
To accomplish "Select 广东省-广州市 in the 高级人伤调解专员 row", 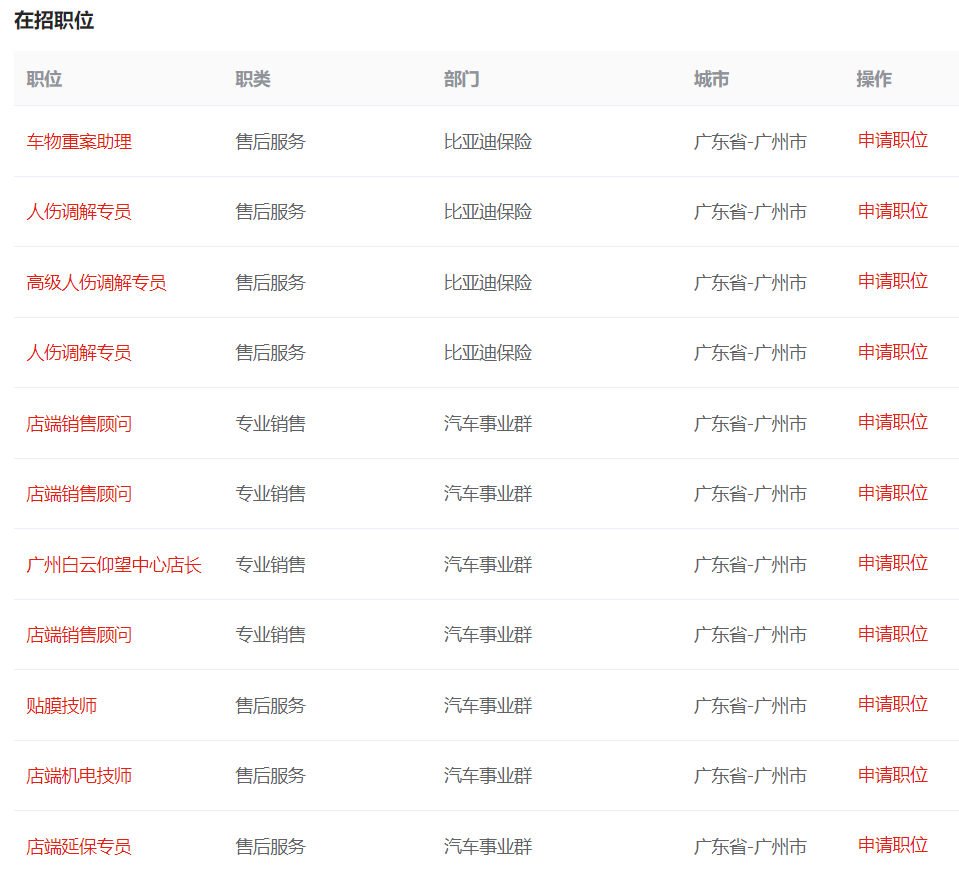I will [x=750, y=283].
